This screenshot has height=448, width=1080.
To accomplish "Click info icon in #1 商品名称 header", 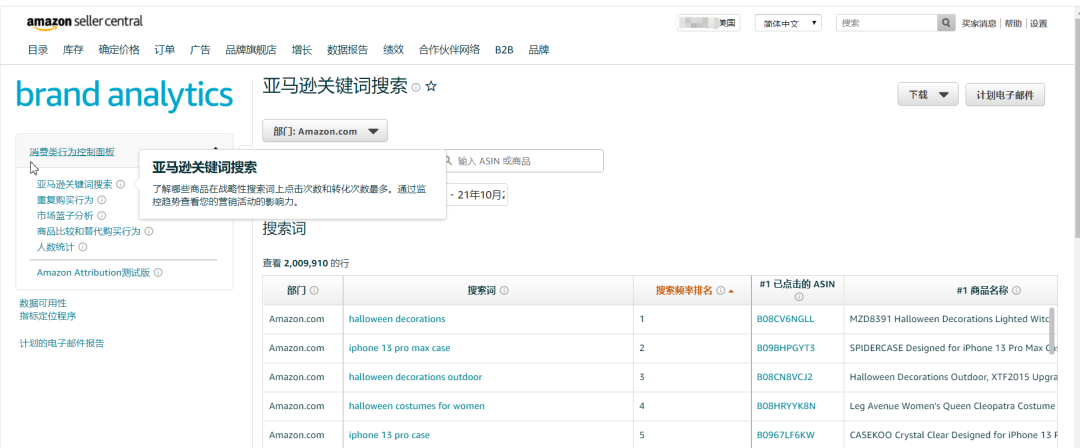I will click(x=1017, y=291).
